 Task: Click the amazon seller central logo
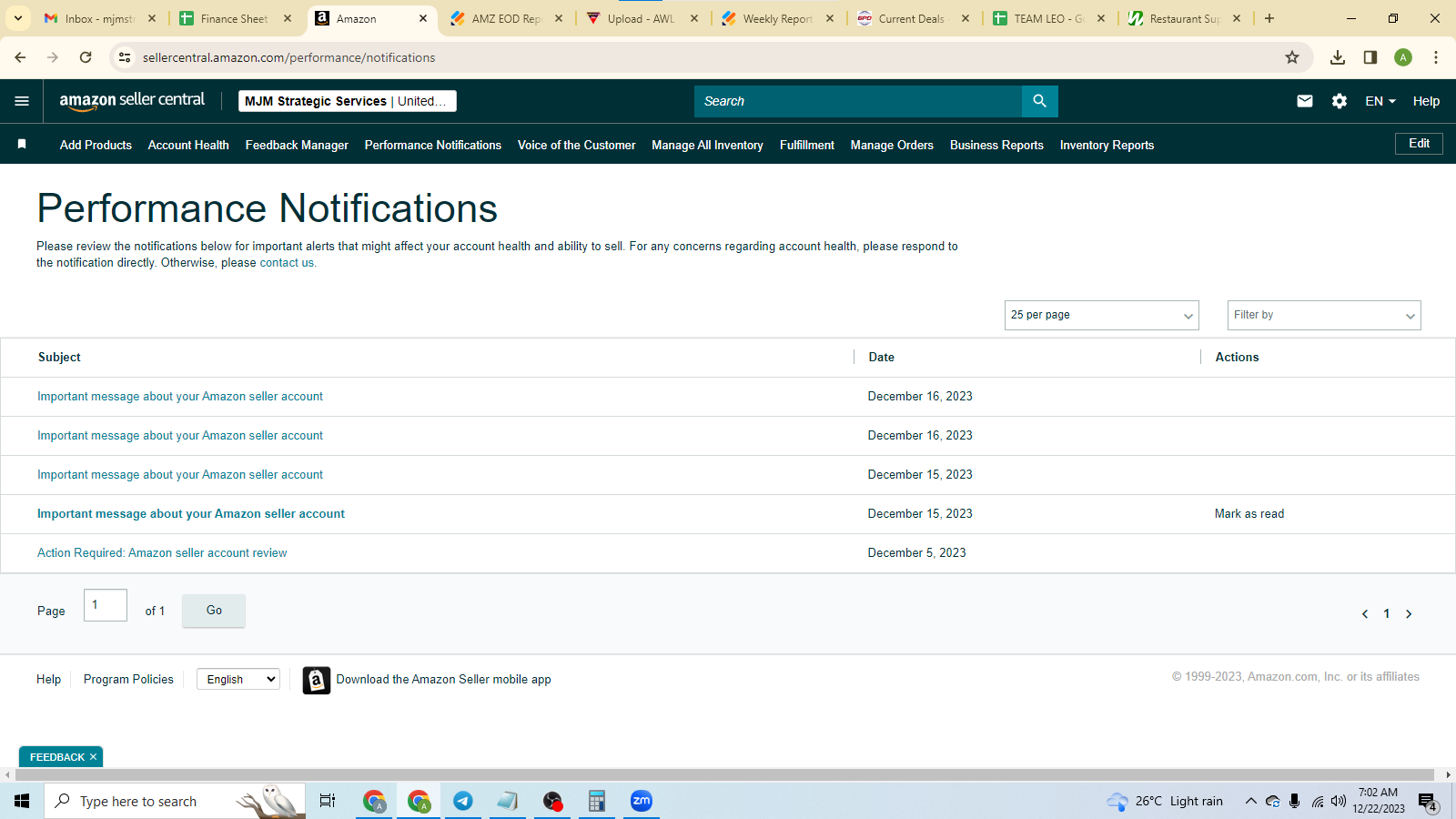(132, 101)
